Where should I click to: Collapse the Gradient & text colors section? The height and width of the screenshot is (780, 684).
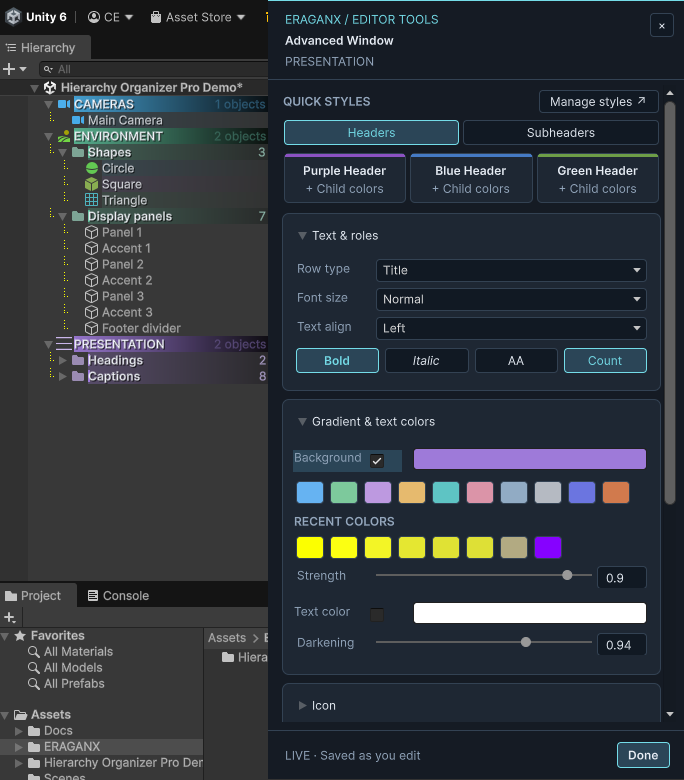click(x=302, y=421)
